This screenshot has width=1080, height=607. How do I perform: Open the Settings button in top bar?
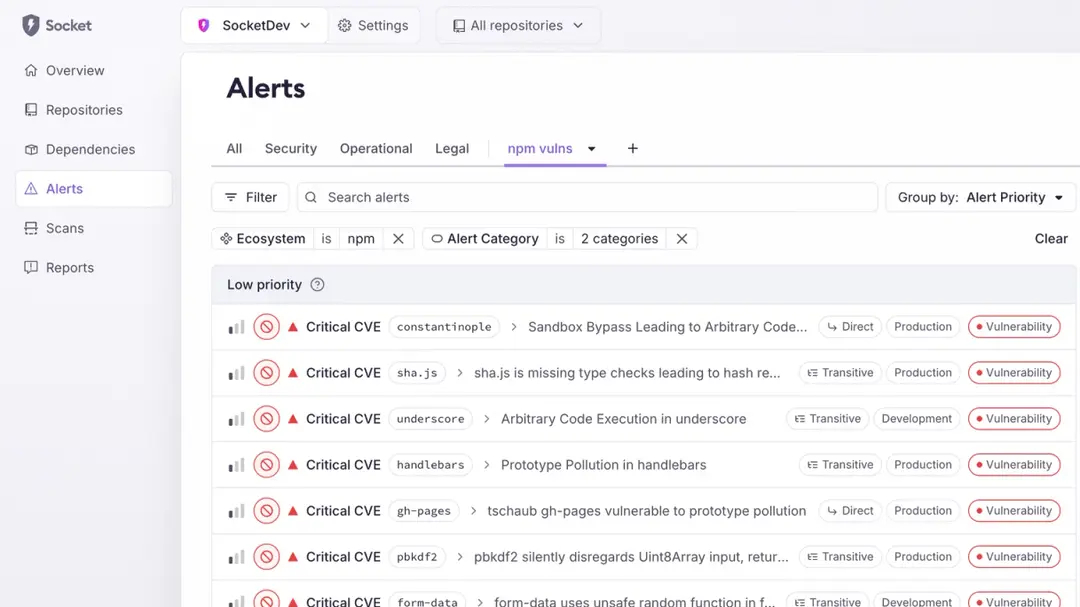coord(373,26)
